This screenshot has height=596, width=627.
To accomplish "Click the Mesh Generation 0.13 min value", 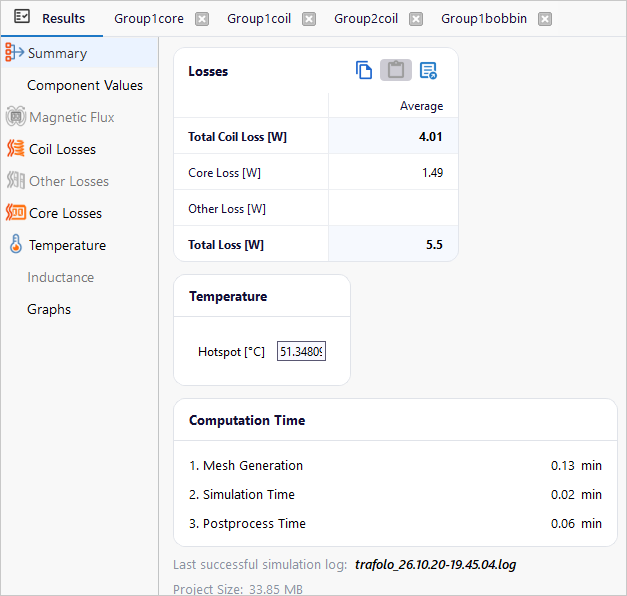I will (x=576, y=466).
